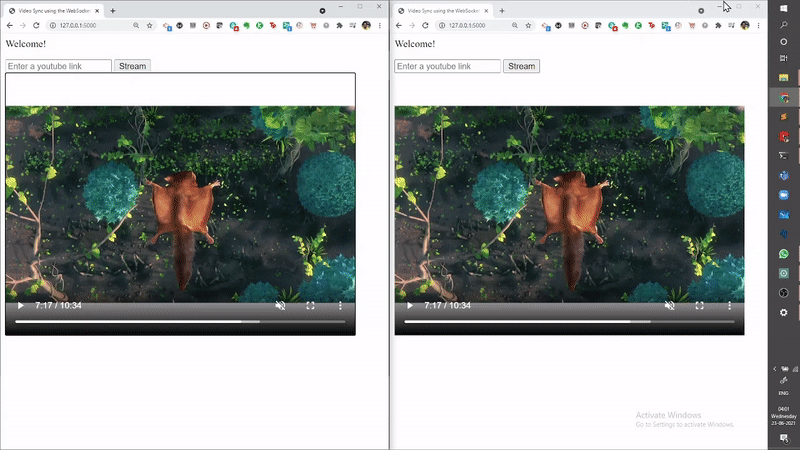800x450 pixels.
Task: Focus the youtube link field in left window
Action: [58, 66]
